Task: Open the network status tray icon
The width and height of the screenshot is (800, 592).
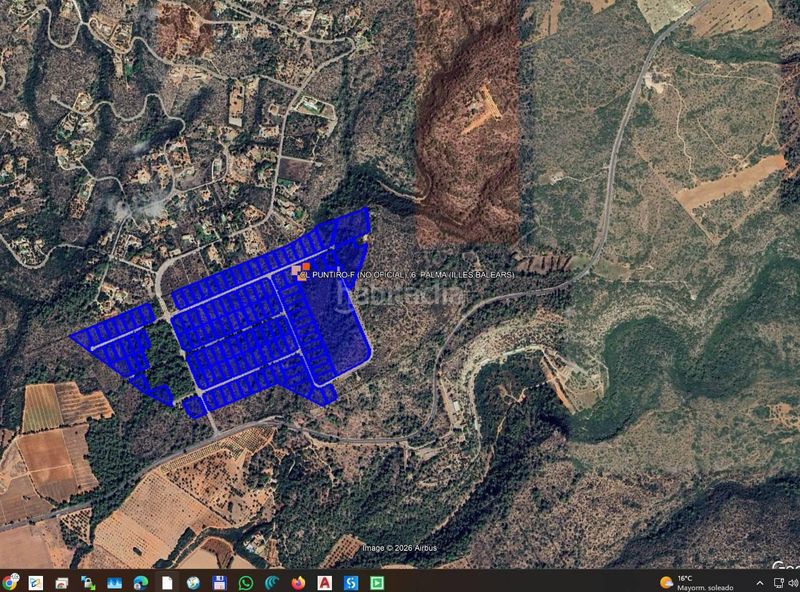Action: click(779, 583)
